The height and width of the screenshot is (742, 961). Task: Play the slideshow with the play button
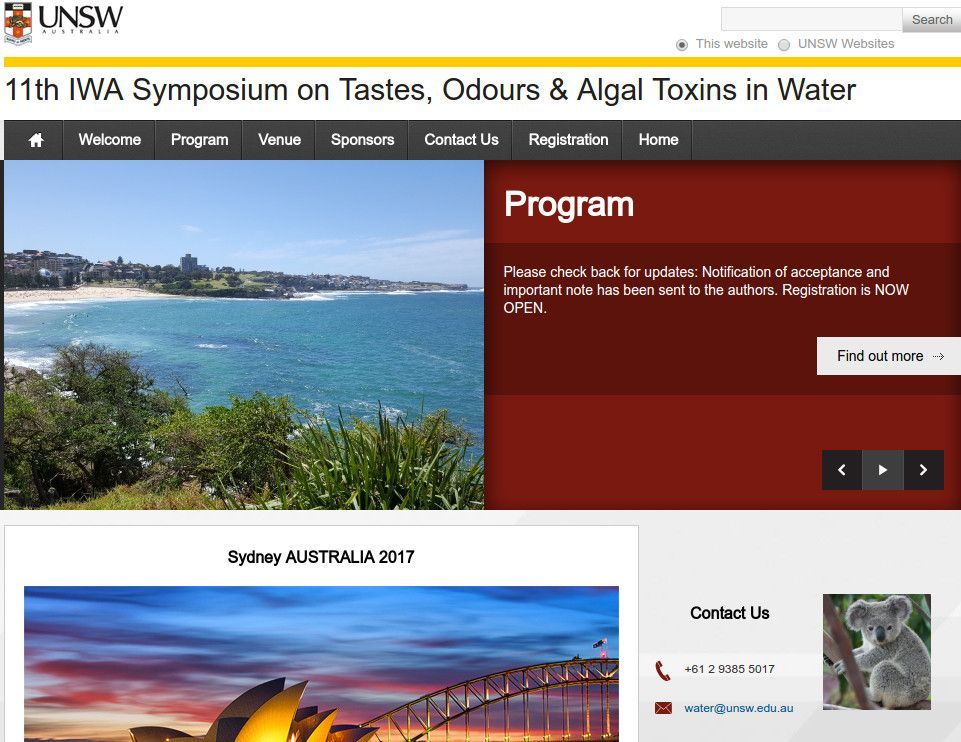(x=883, y=470)
